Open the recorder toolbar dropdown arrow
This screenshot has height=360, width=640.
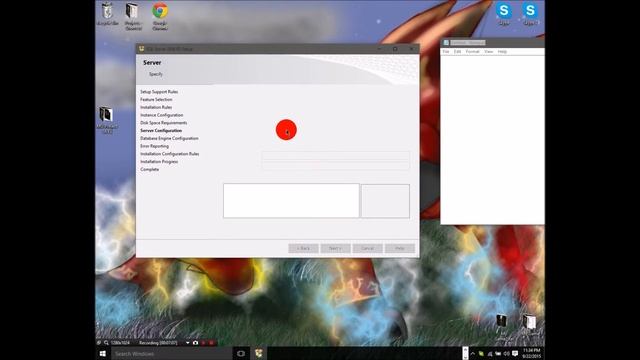(x=187, y=343)
